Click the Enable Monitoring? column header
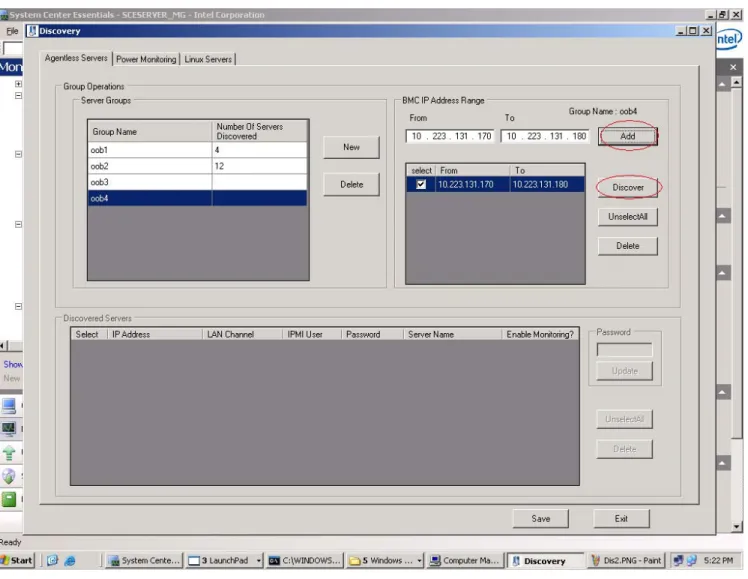The image size is (748, 579). [540, 334]
